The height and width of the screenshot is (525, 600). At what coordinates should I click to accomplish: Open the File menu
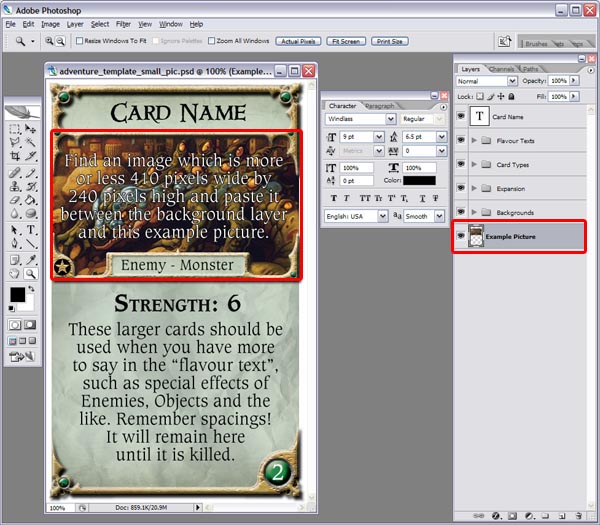(x=10, y=24)
